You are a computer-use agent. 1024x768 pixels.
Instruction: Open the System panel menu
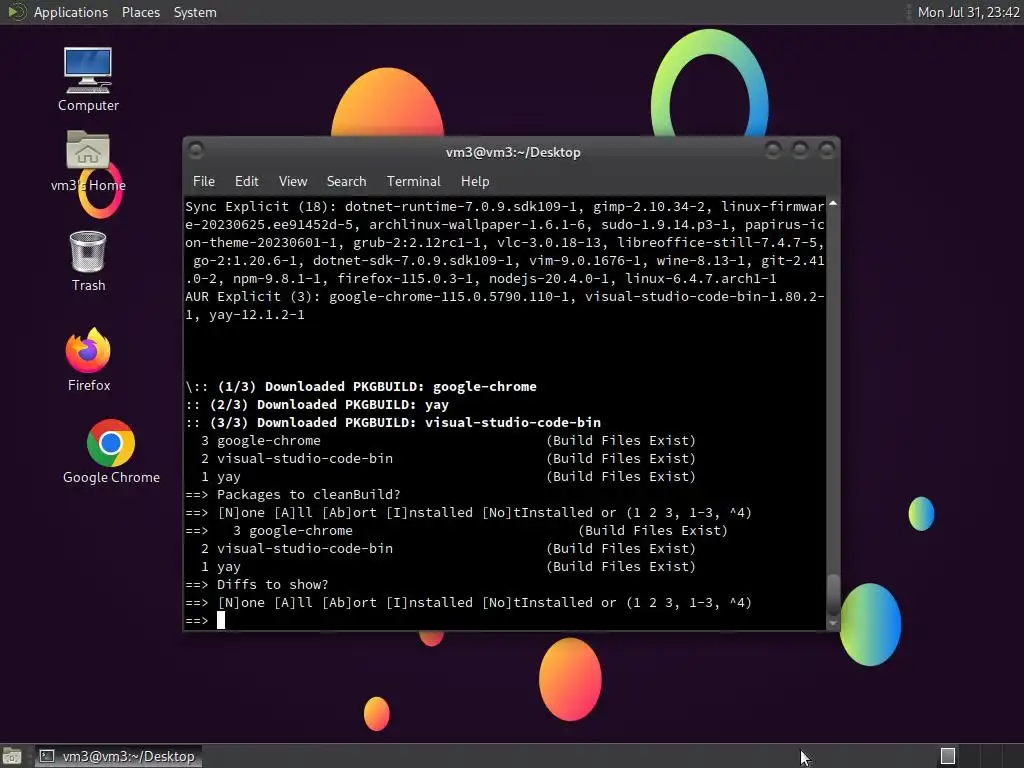pos(195,12)
